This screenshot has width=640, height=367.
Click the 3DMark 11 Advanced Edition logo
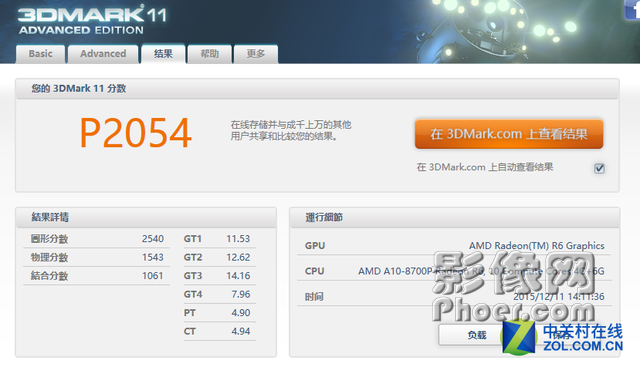[x=92, y=20]
